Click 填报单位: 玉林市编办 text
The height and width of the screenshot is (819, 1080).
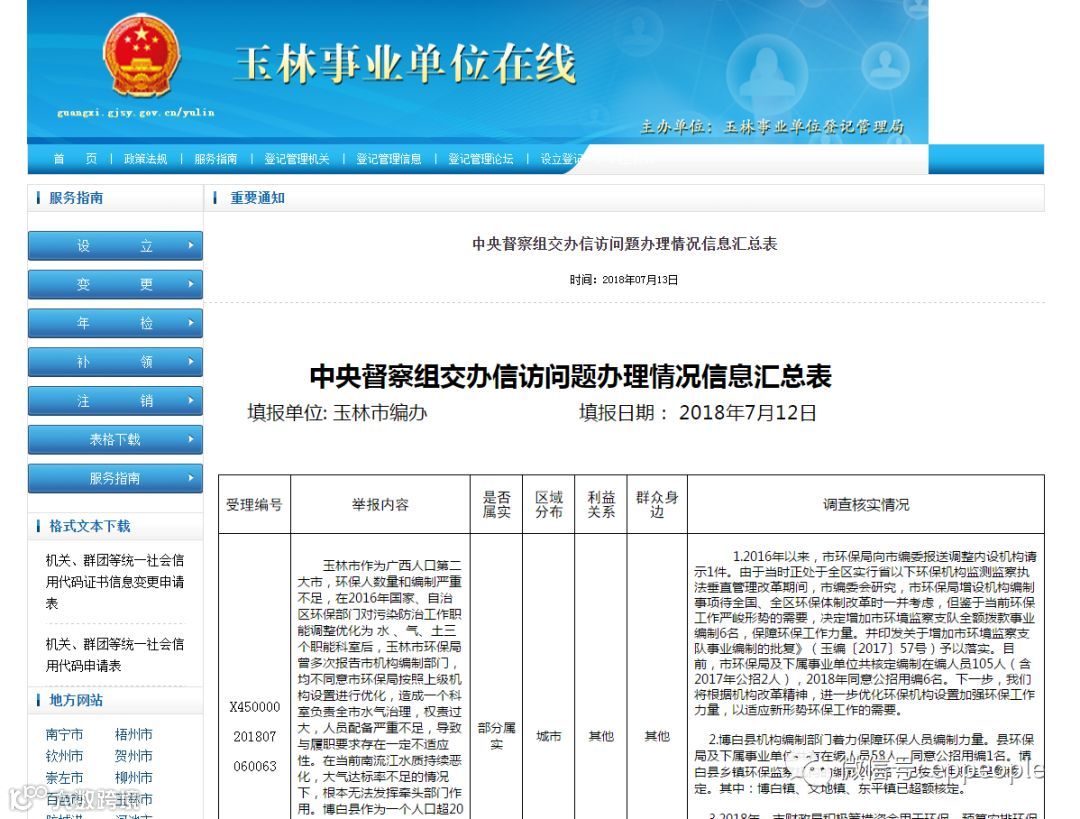tap(337, 413)
